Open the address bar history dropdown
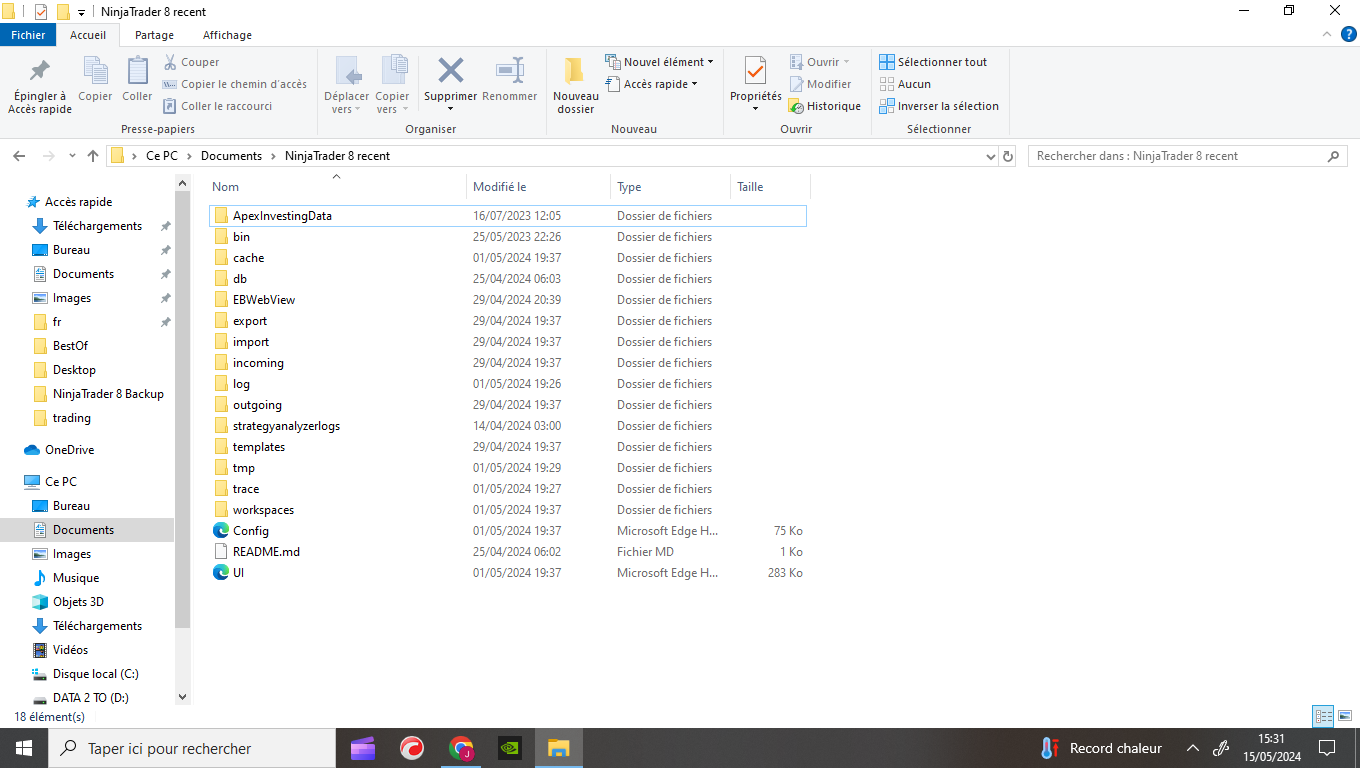Image resolution: width=1360 pixels, height=768 pixels. click(x=991, y=156)
